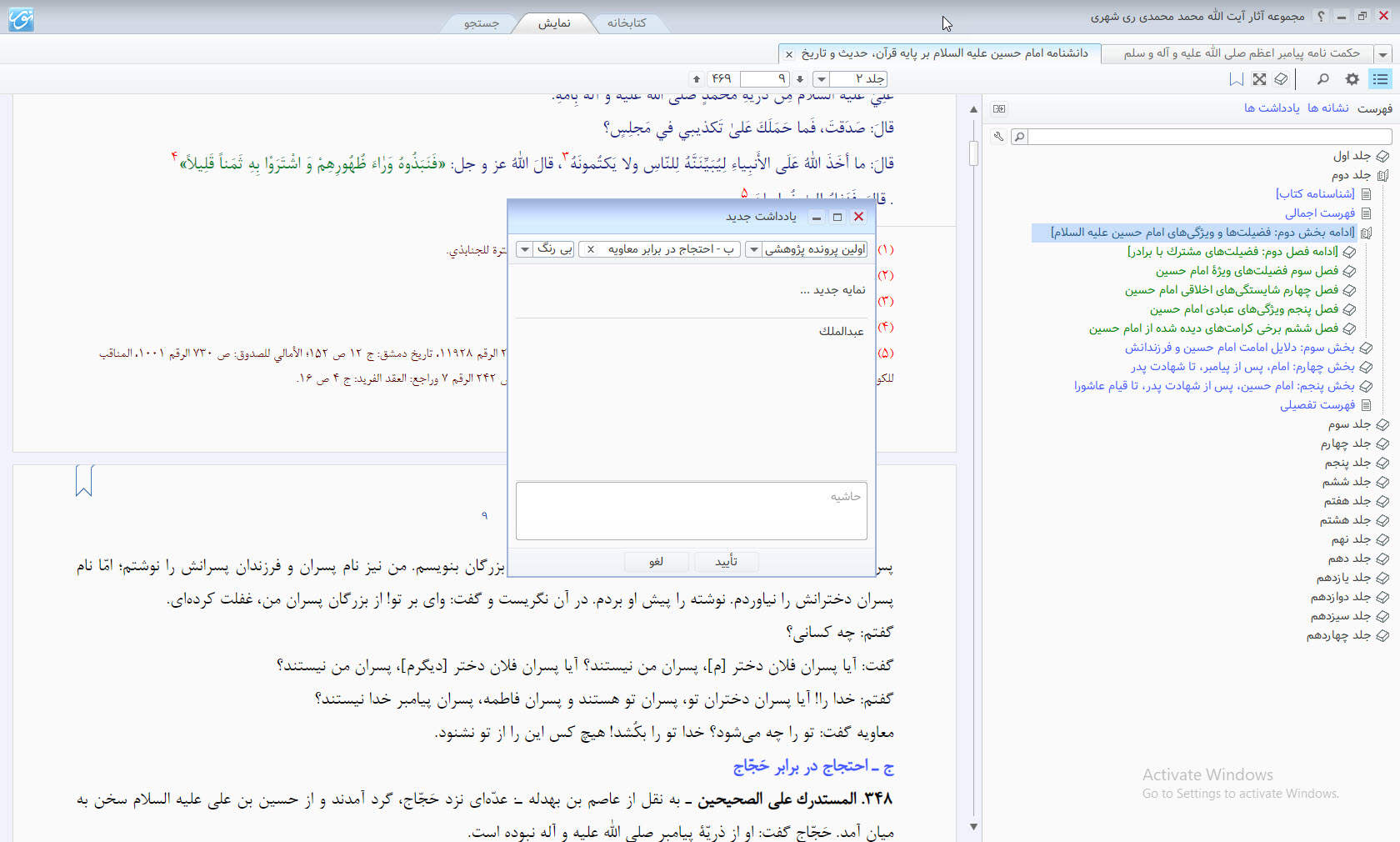The height and width of the screenshot is (842, 1400).
Task: Click the scrollbar down arrow of document
Action: pyautogui.click(x=973, y=827)
